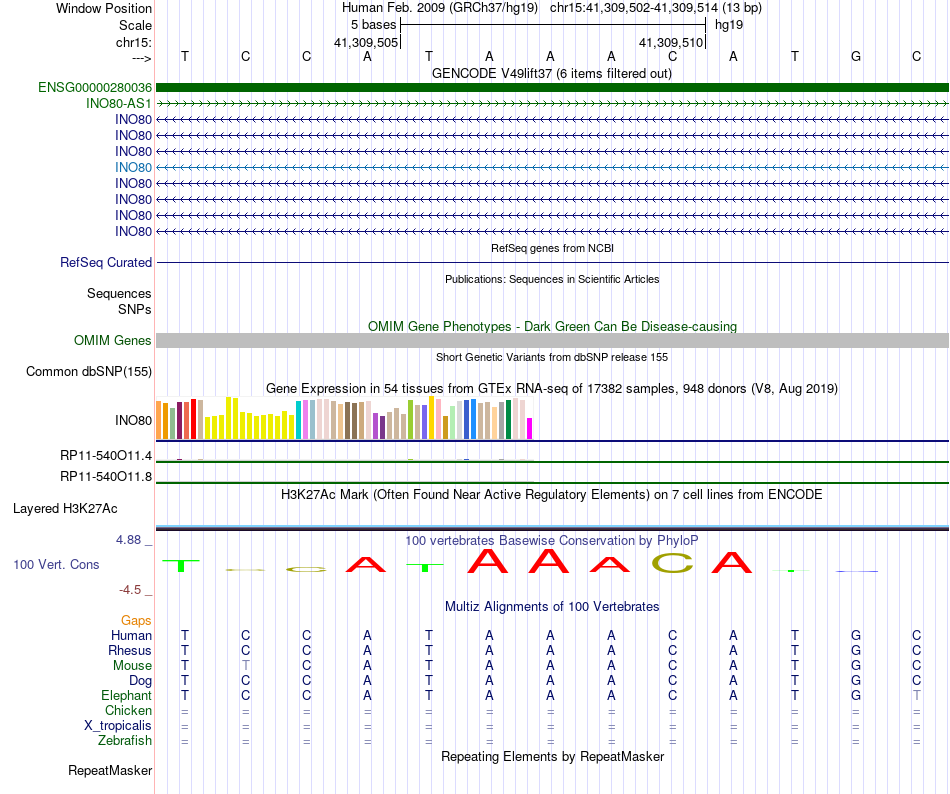Click INO80 label beside expression bar chart

click(133, 420)
